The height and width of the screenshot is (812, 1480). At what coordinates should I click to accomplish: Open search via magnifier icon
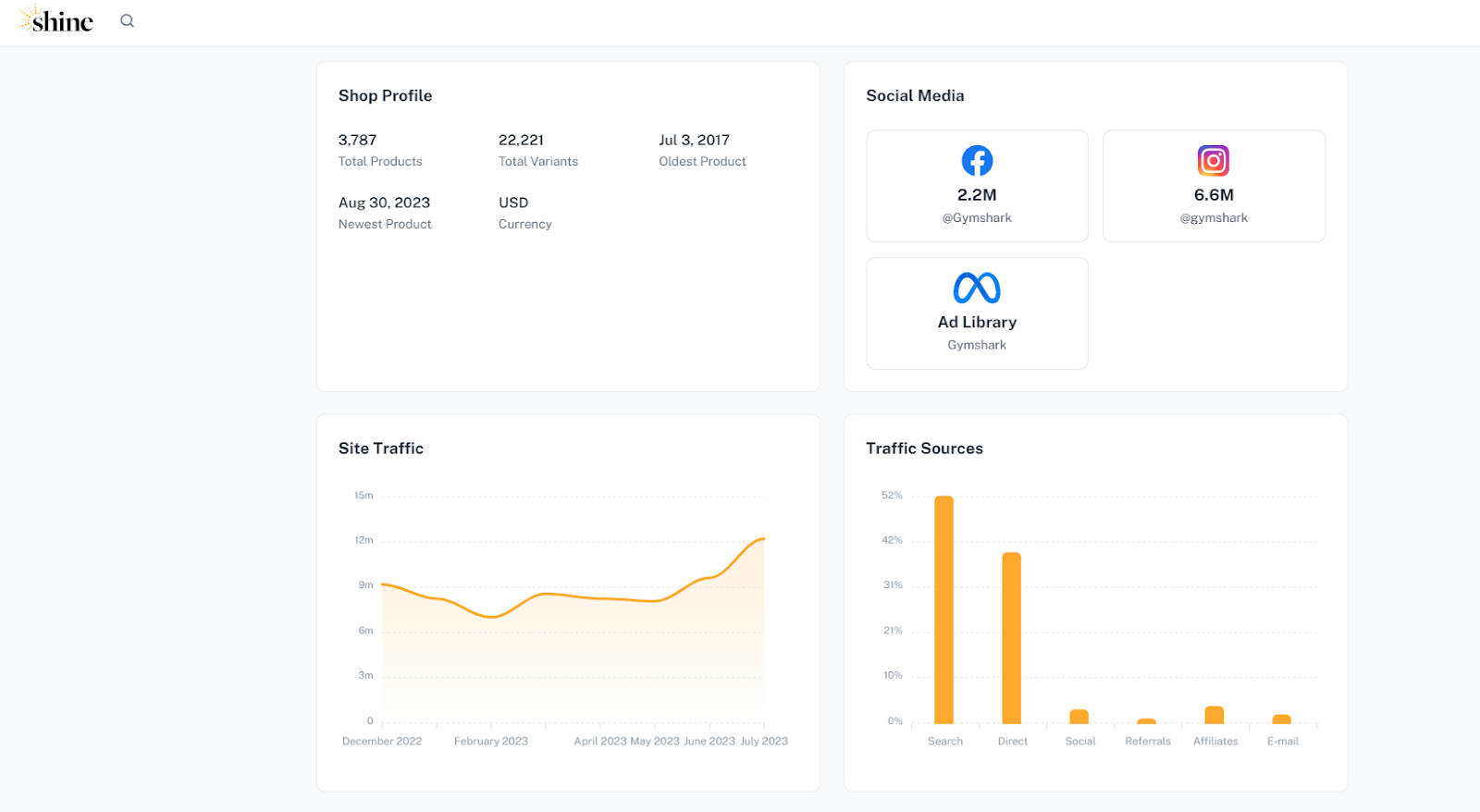[x=128, y=20]
